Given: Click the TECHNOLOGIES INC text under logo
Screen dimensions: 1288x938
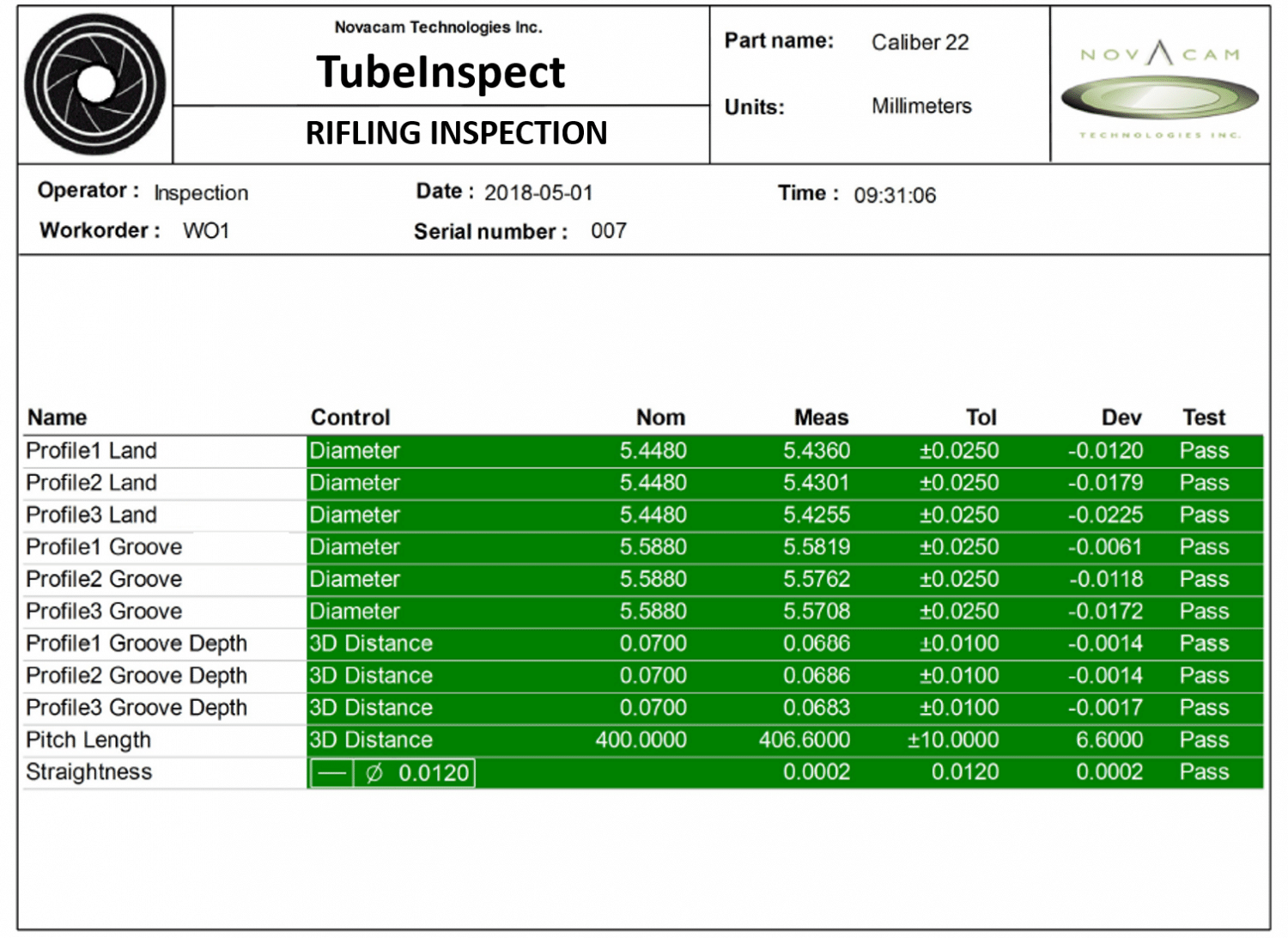Looking at the screenshot, I should [x=1159, y=135].
